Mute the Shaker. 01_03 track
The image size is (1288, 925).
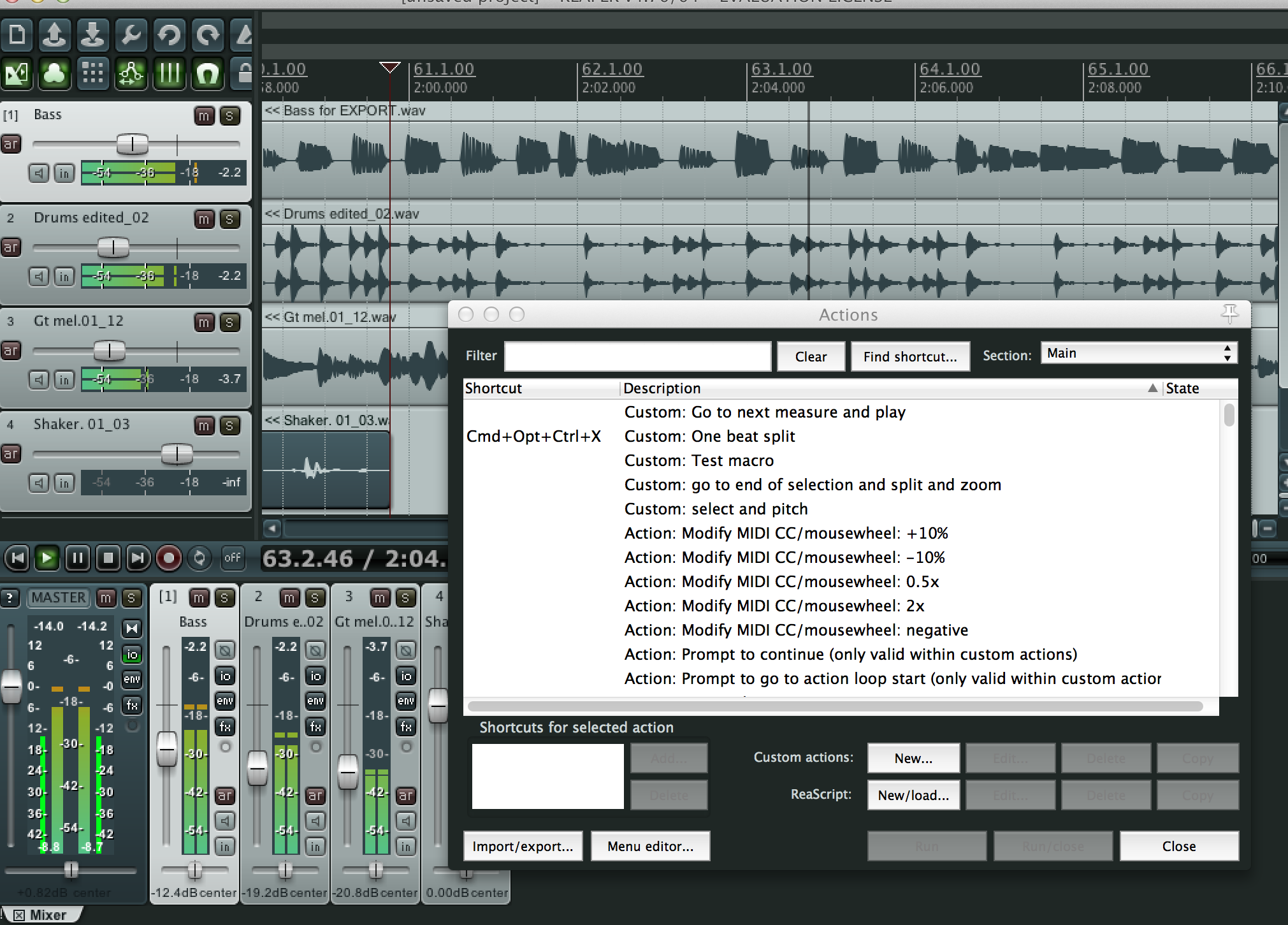click(x=204, y=425)
